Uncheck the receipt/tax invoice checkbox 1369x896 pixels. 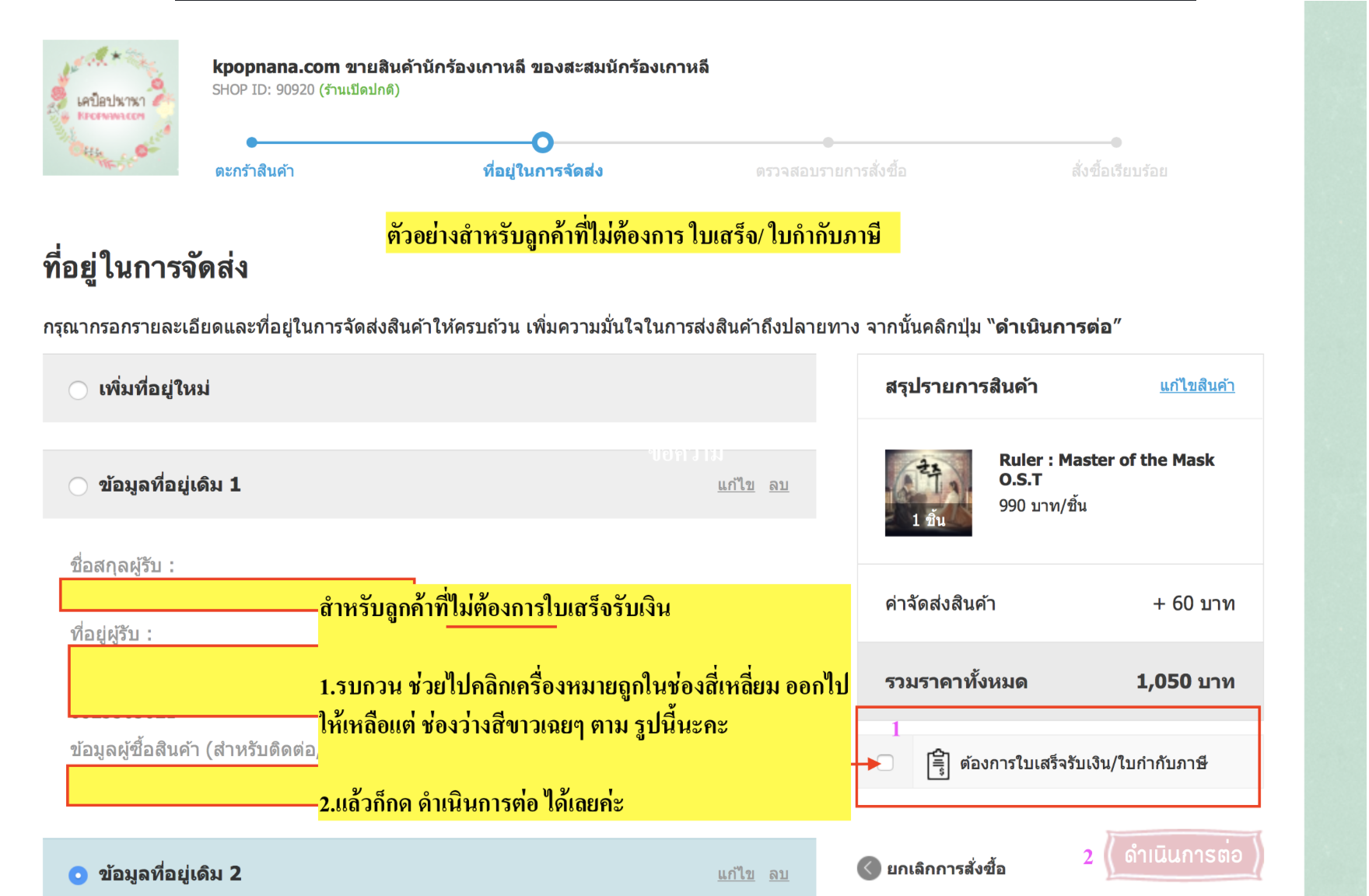[x=885, y=763]
